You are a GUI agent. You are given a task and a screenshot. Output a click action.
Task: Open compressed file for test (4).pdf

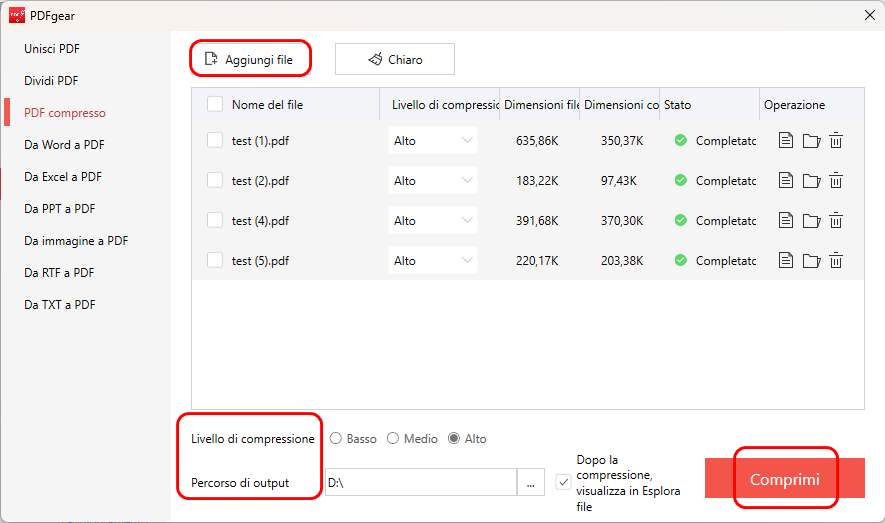pyautogui.click(x=786, y=221)
